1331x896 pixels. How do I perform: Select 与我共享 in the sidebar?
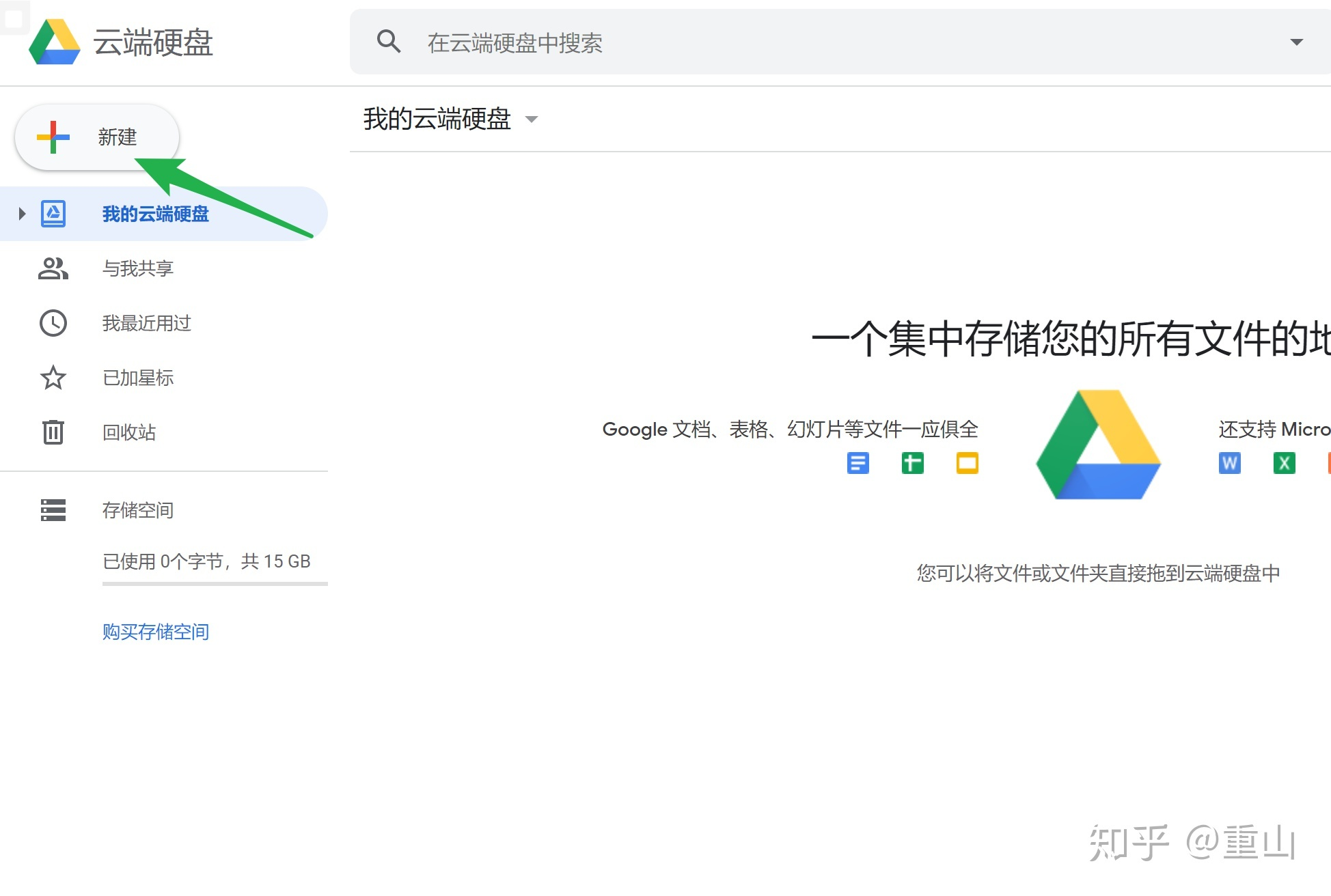coord(138,268)
